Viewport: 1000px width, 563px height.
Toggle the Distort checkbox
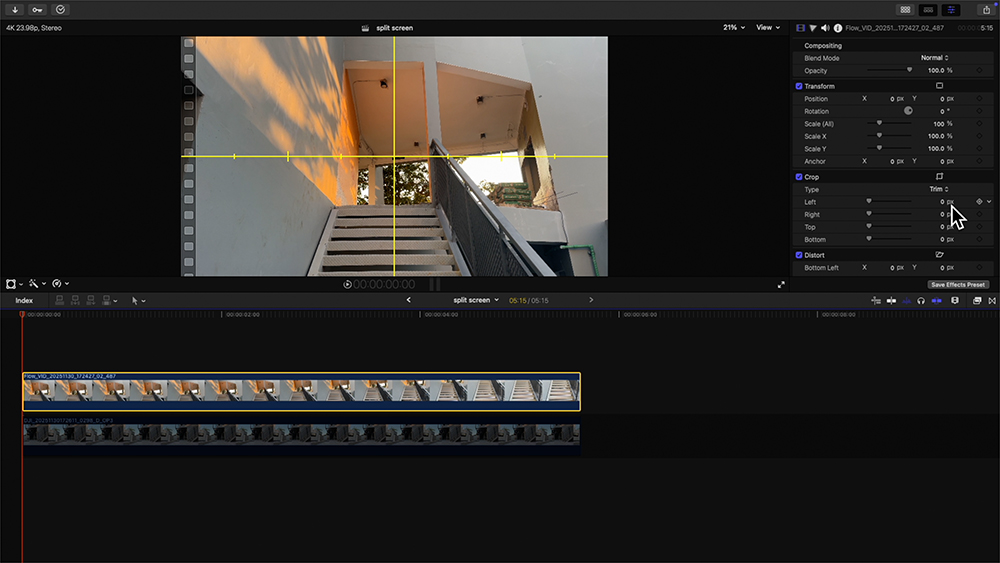click(798, 255)
